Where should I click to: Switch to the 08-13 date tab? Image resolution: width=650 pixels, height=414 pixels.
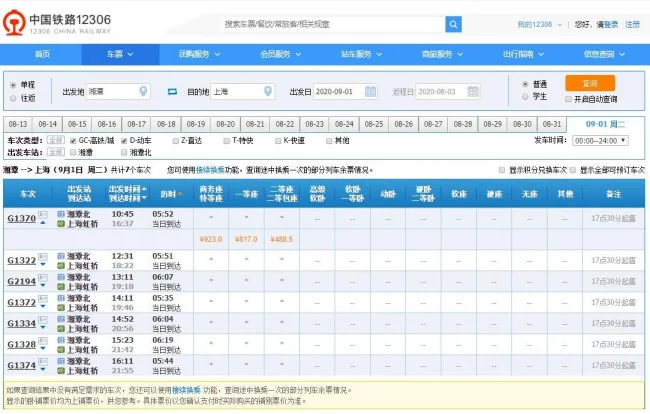(x=18, y=124)
